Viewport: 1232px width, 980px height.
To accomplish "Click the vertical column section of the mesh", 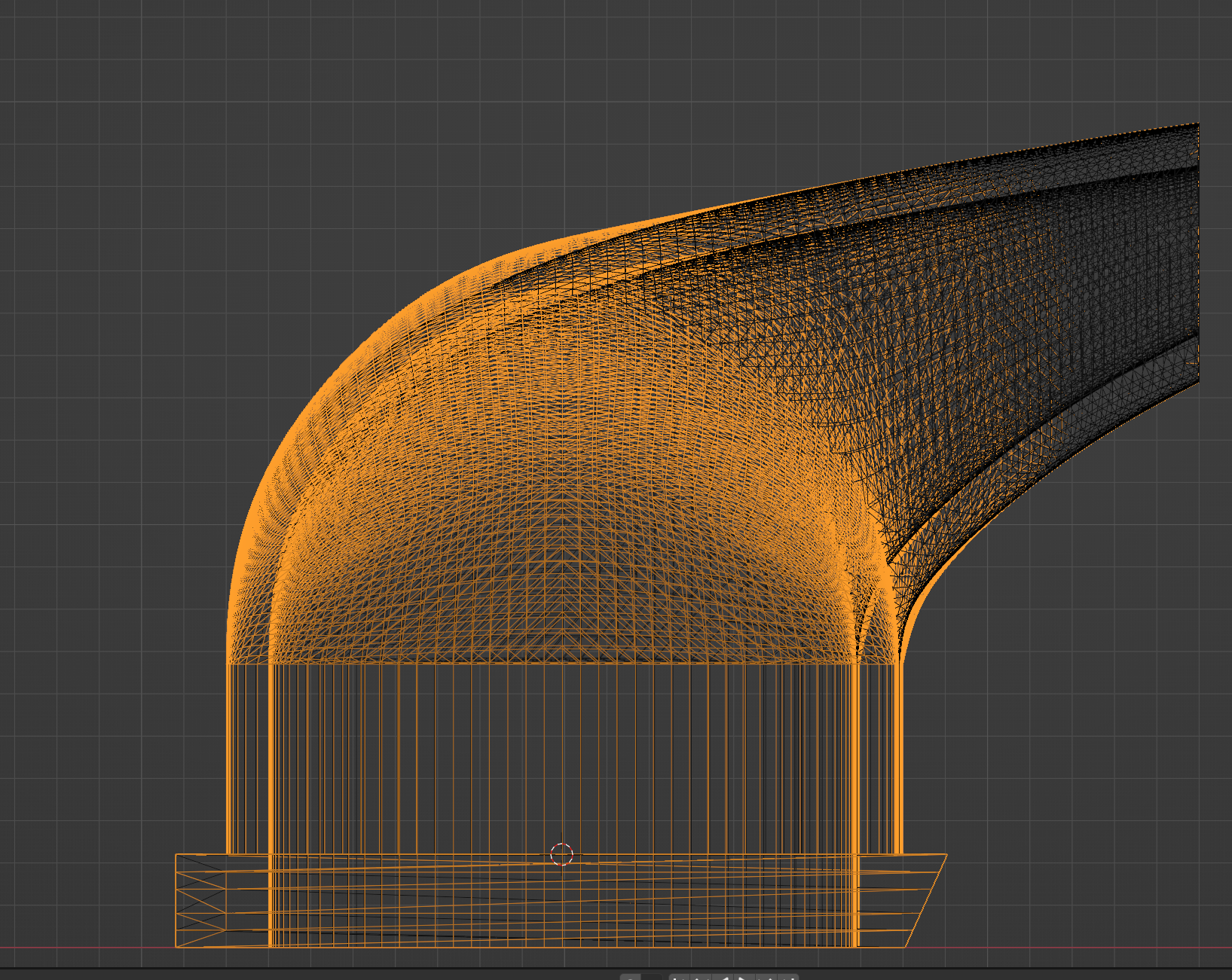I will click(562, 757).
